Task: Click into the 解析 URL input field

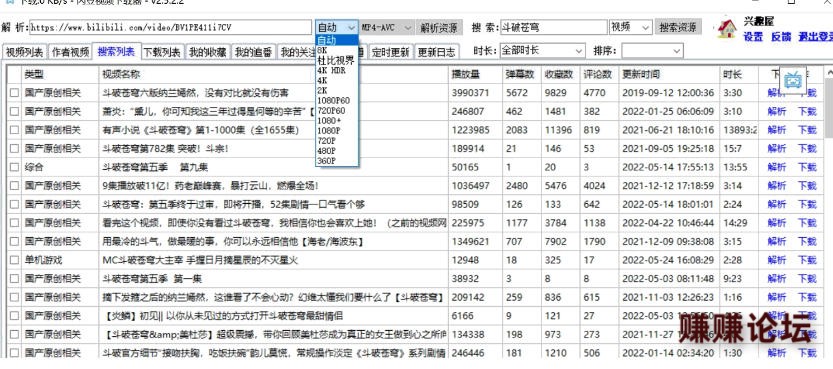Action: (171, 27)
